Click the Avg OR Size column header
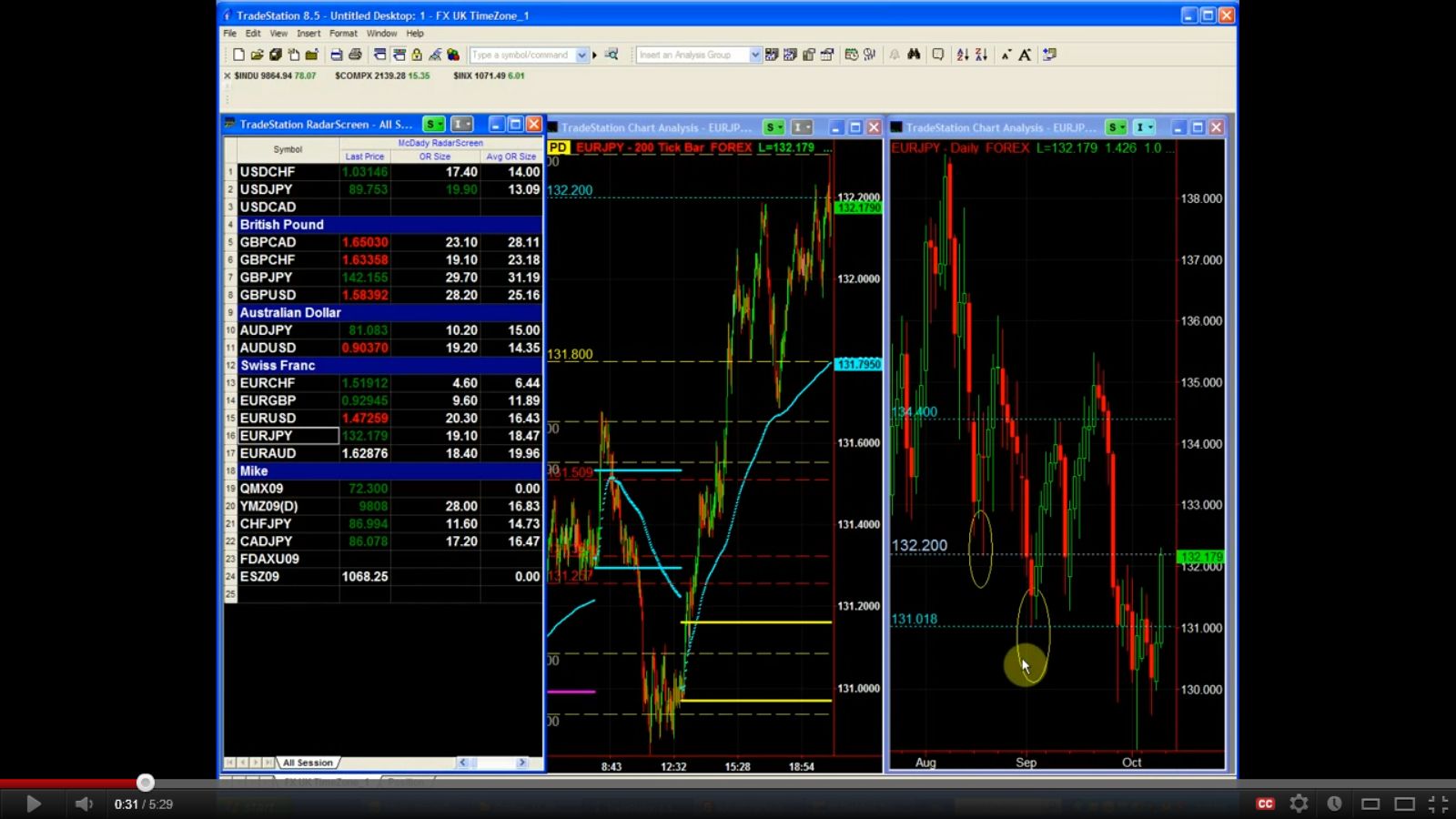The width and height of the screenshot is (1456, 819). pyautogui.click(x=511, y=157)
